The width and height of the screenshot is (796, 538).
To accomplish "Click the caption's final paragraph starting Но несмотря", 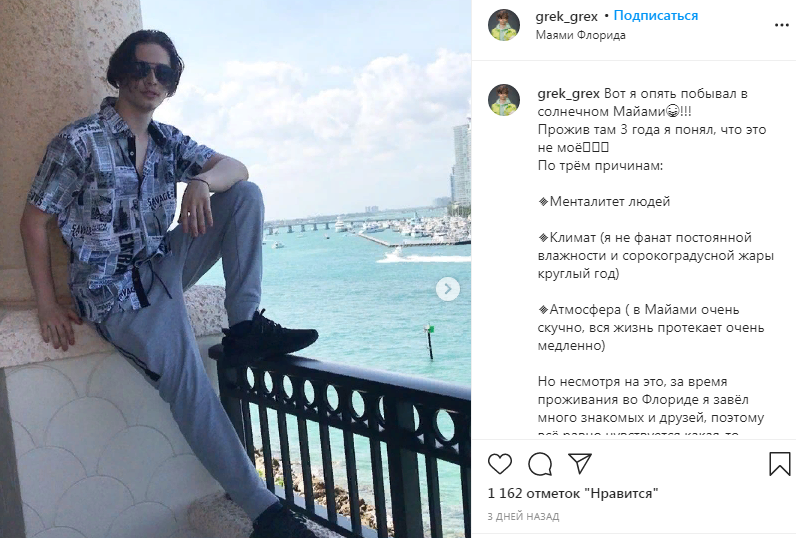I will [x=651, y=406].
